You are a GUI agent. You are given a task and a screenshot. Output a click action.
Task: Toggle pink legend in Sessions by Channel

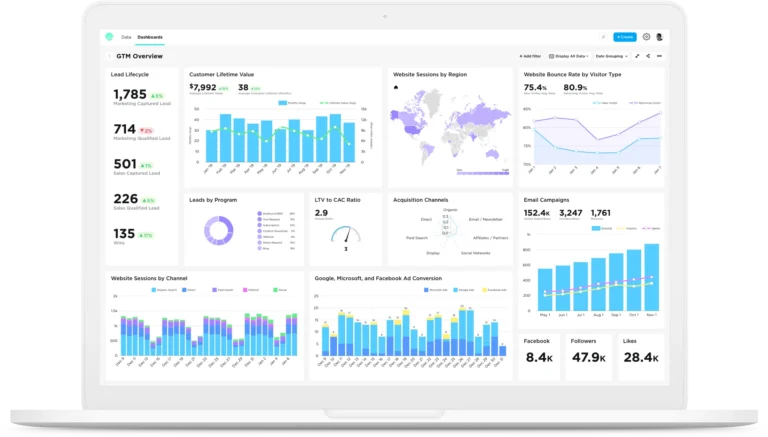point(251,290)
